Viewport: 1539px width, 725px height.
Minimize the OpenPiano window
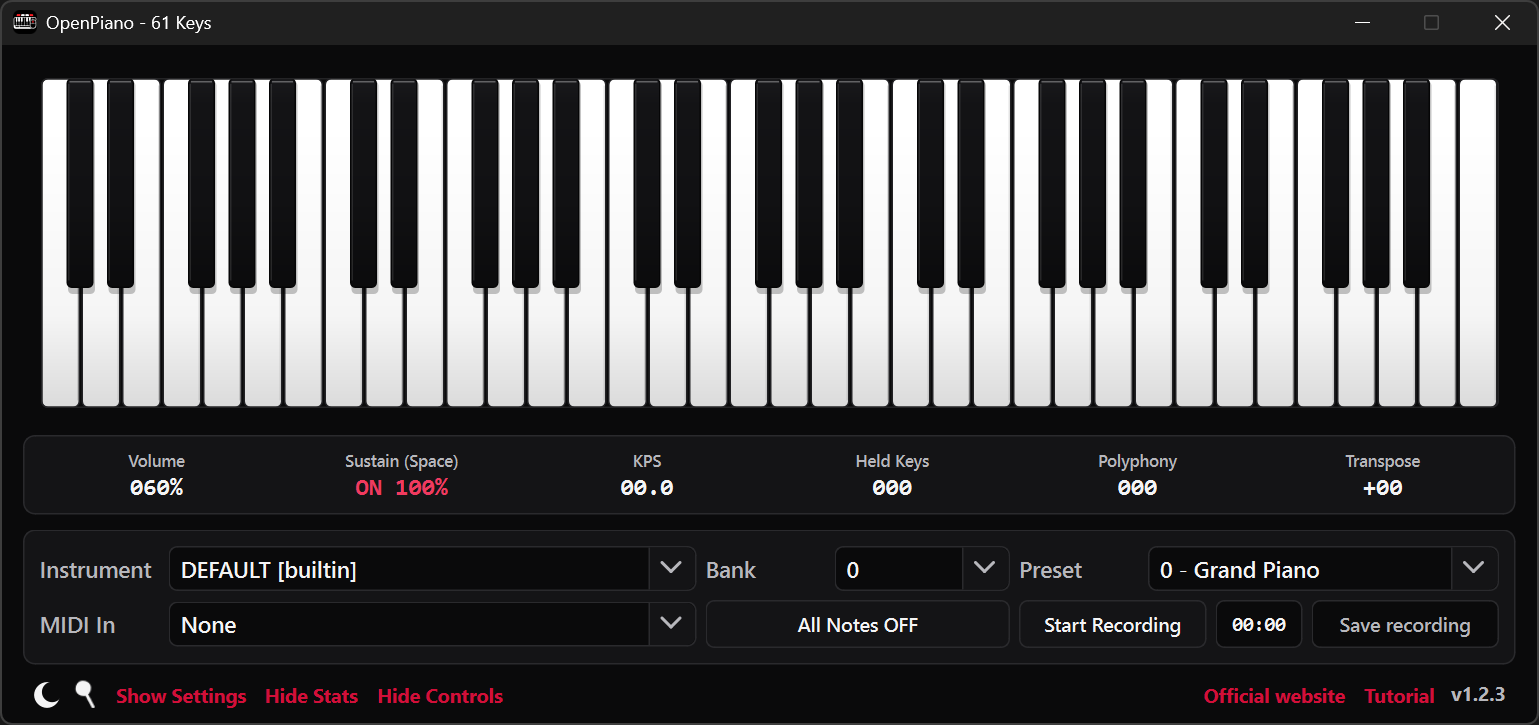1361,22
